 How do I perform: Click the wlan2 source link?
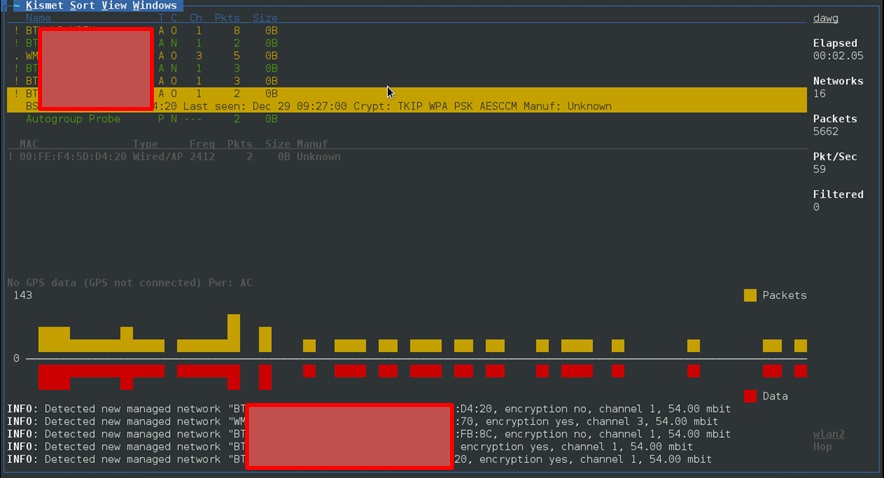tap(828, 434)
